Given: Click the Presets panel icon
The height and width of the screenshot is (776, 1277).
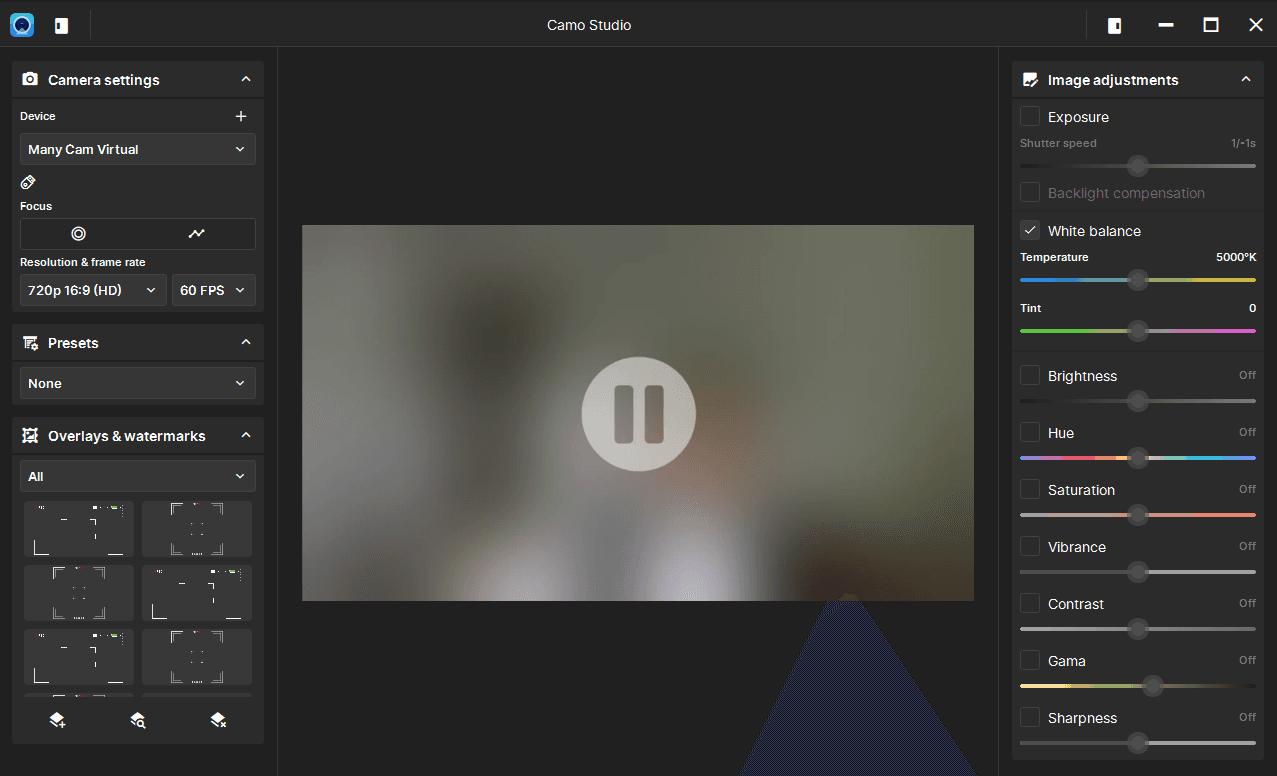Looking at the screenshot, I should [30, 343].
